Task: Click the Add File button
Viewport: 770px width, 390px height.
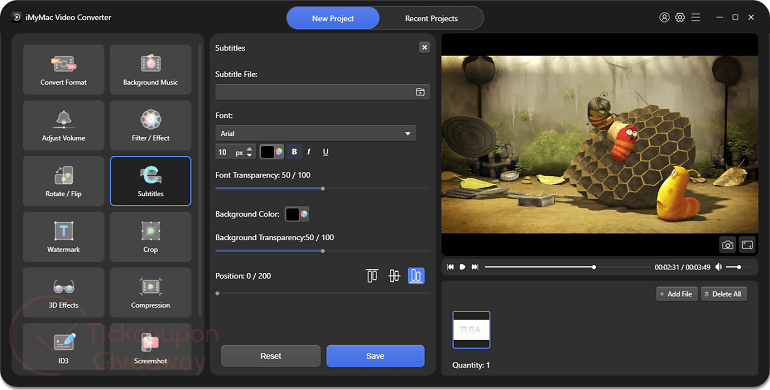Action: 676,294
